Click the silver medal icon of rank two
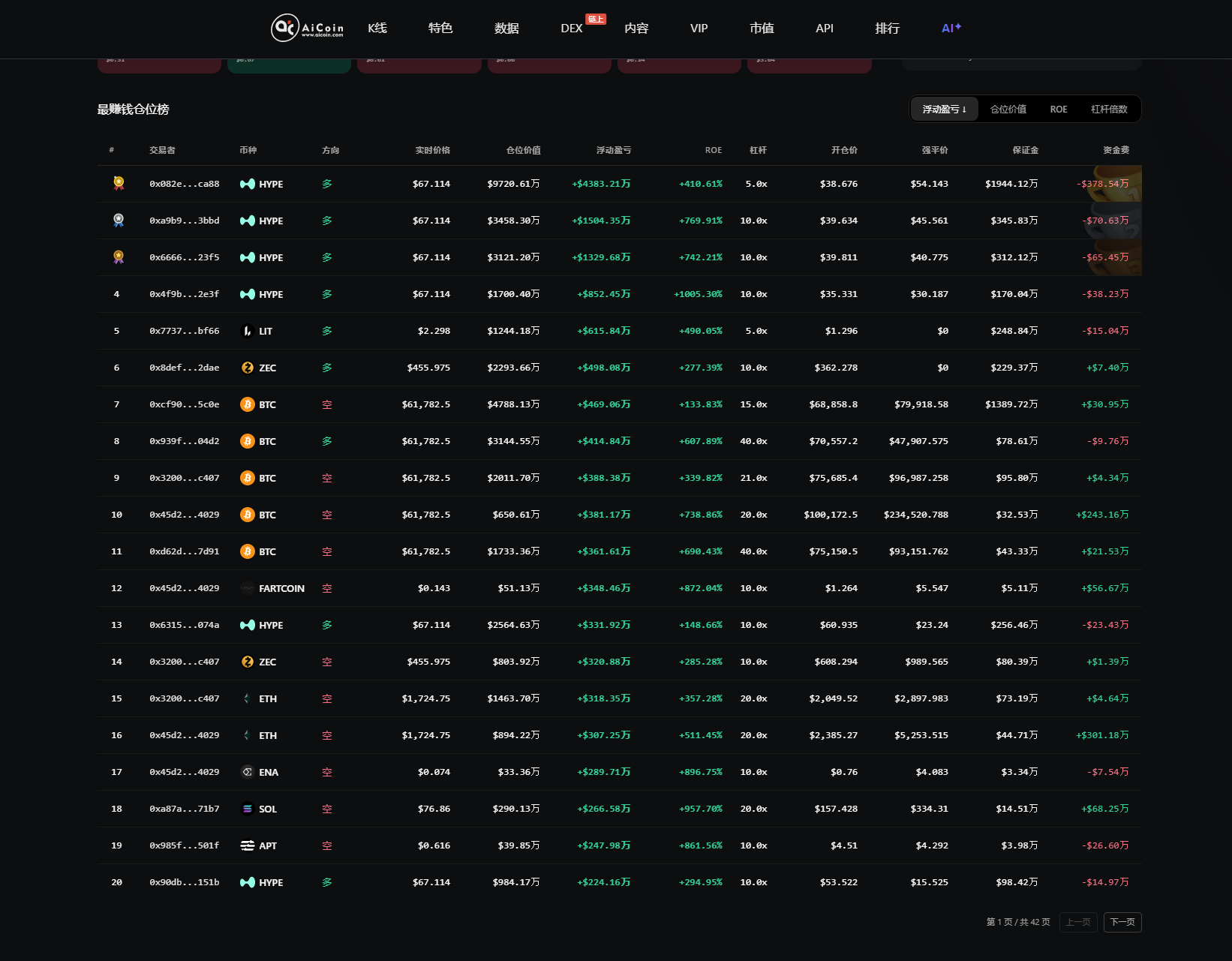1232x961 pixels. click(119, 220)
